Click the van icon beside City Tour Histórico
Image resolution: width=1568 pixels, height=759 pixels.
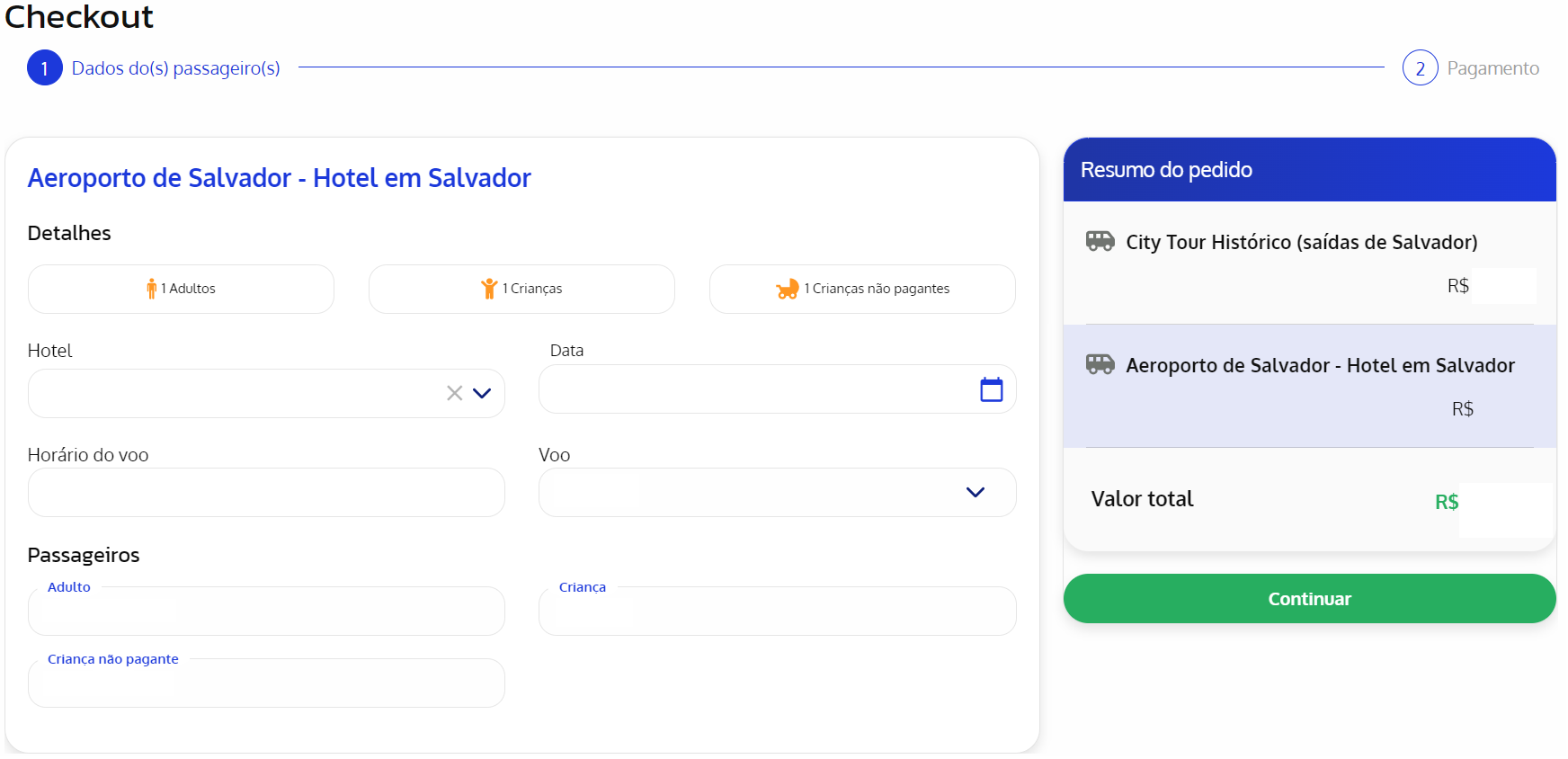pos(1100,241)
